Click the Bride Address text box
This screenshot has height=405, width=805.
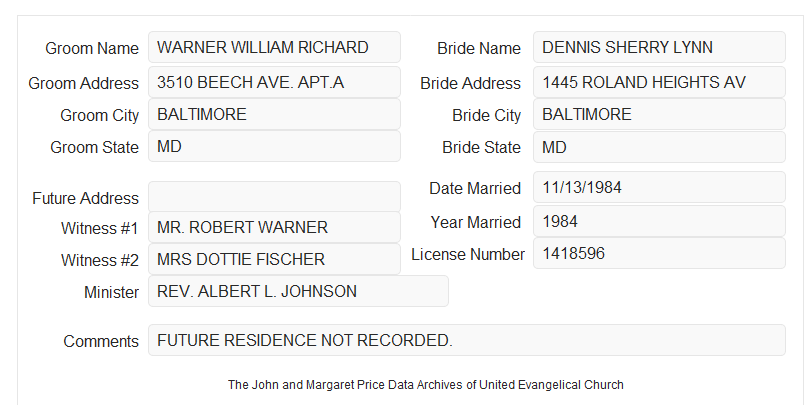(659, 82)
